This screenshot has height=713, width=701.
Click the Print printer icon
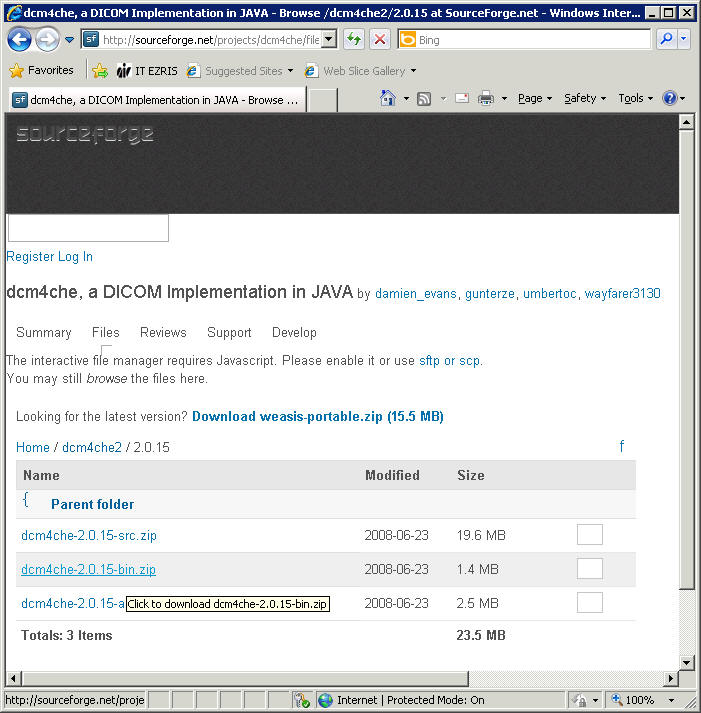pyautogui.click(x=486, y=98)
